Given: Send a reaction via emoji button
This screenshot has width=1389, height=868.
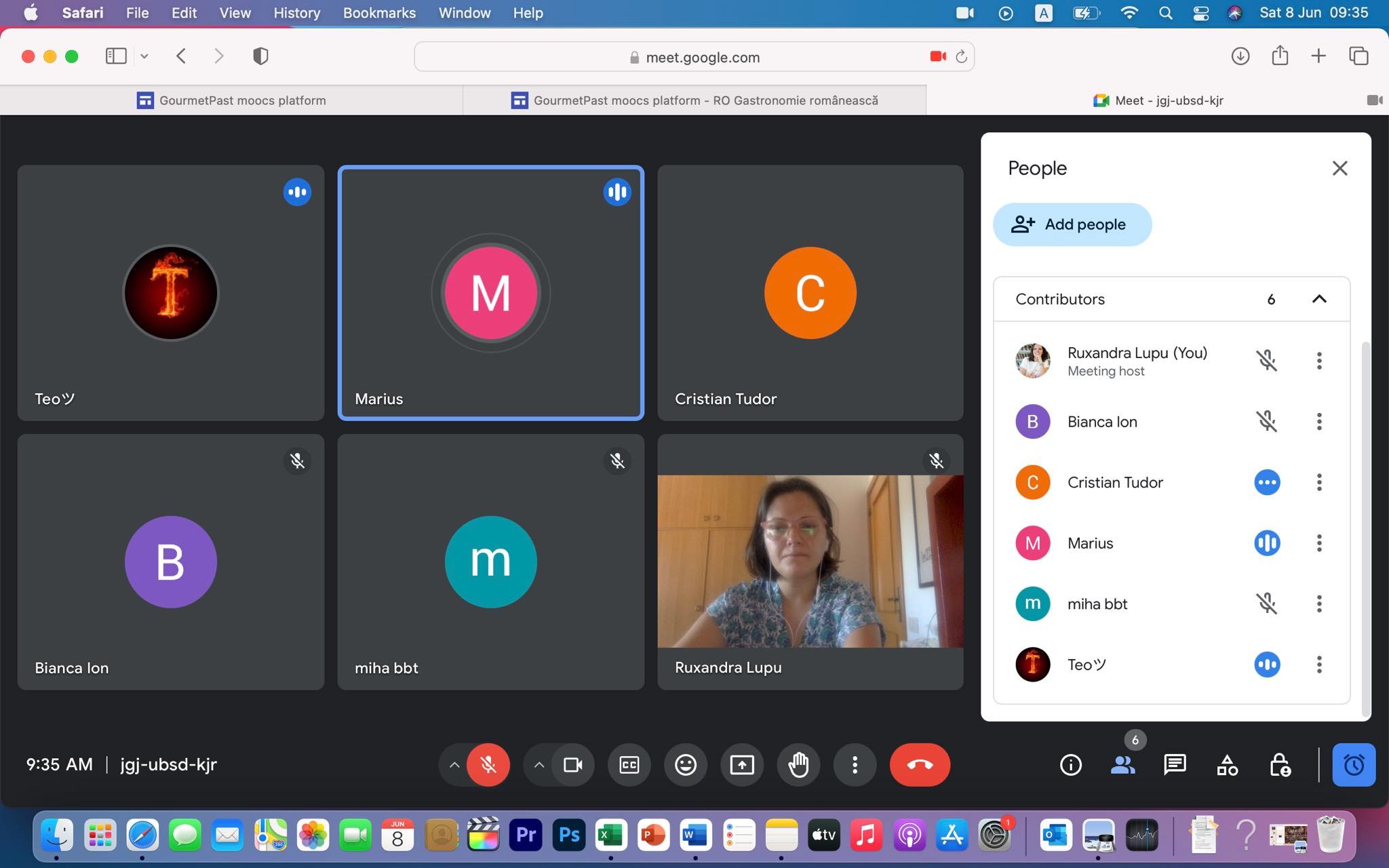Looking at the screenshot, I should click(686, 765).
